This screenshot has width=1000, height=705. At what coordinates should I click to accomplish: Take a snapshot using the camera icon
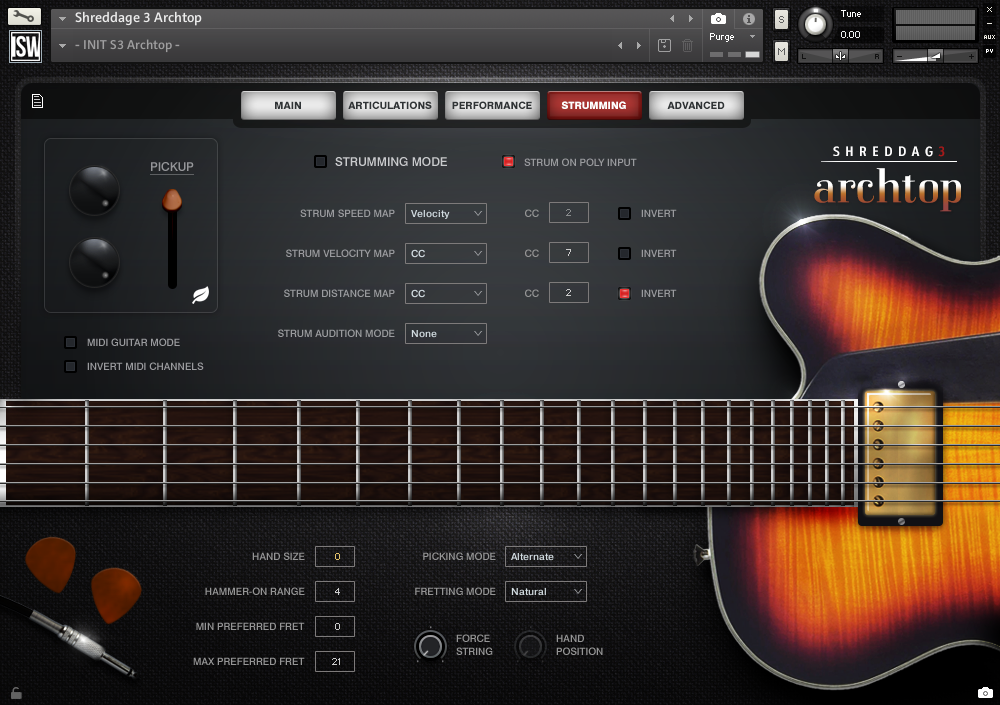(717, 18)
